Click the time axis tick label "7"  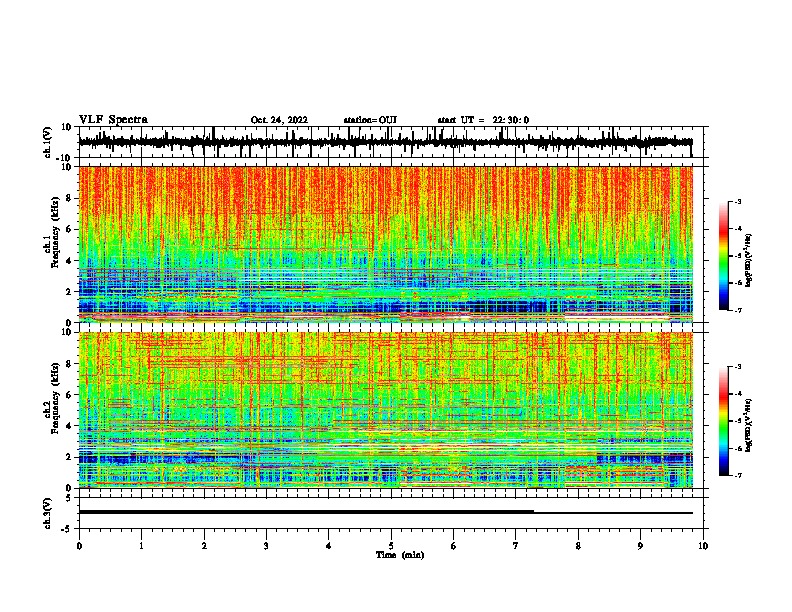tap(516, 546)
